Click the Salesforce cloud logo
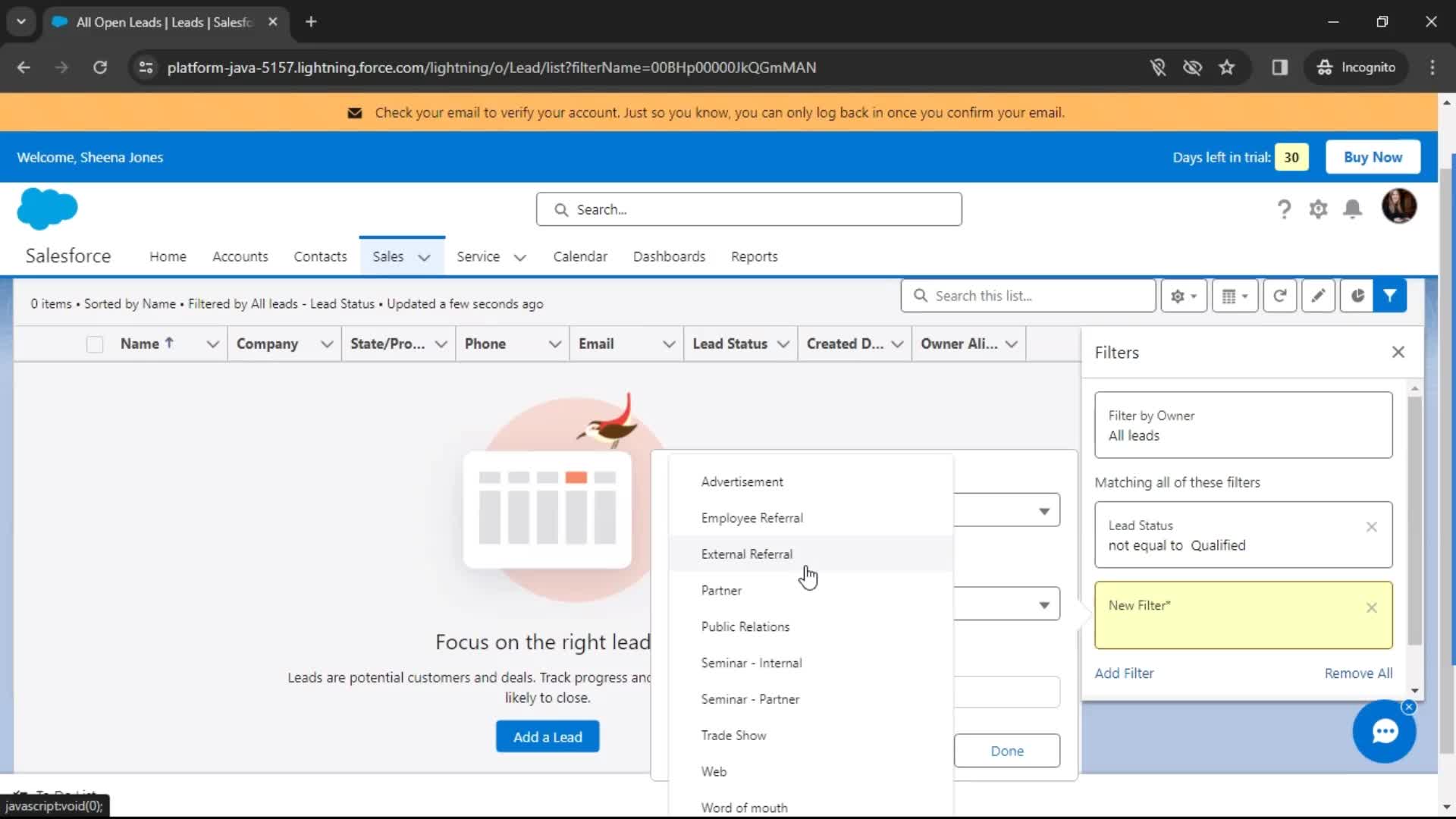 tap(47, 209)
